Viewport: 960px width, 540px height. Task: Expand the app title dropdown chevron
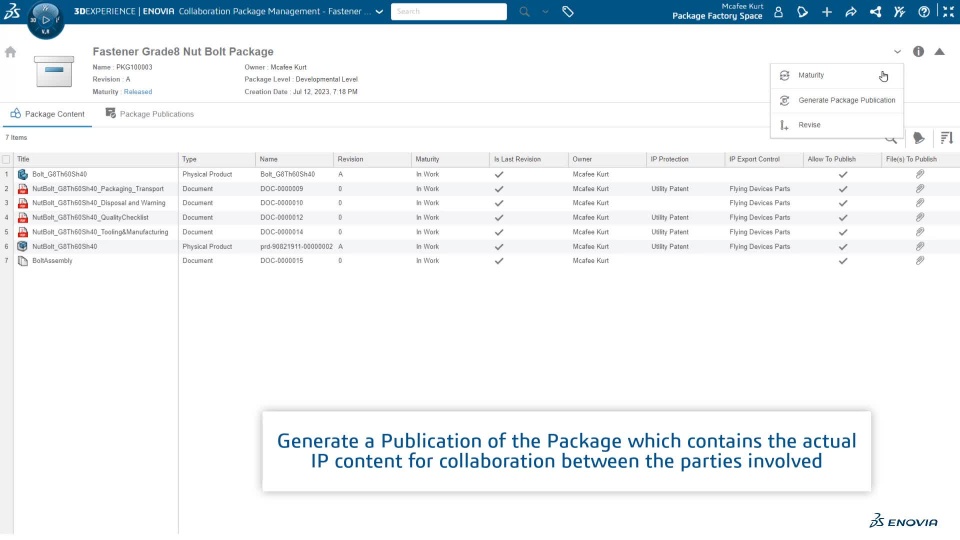click(379, 12)
